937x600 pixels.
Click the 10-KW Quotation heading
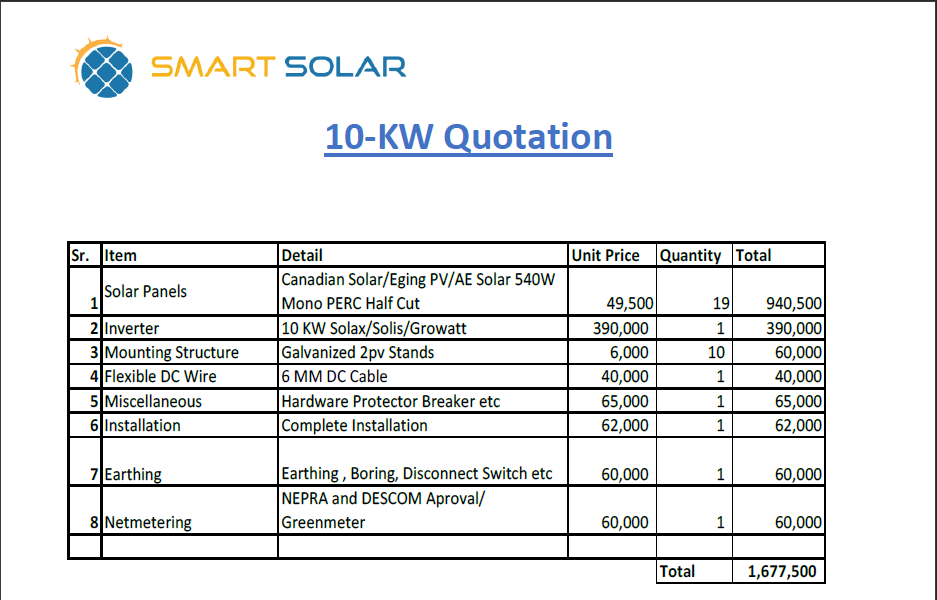click(x=468, y=137)
